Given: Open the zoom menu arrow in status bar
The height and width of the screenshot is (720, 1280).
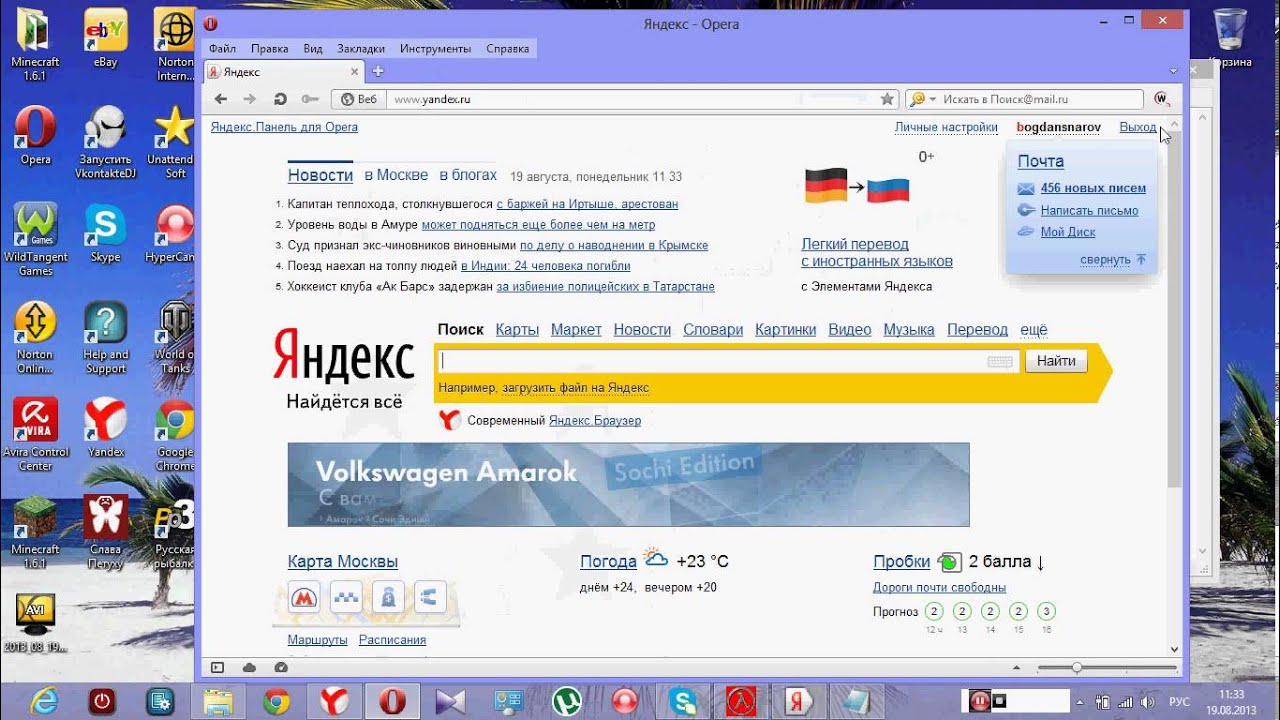Looking at the screenshot, I should tap(1017, 667).
